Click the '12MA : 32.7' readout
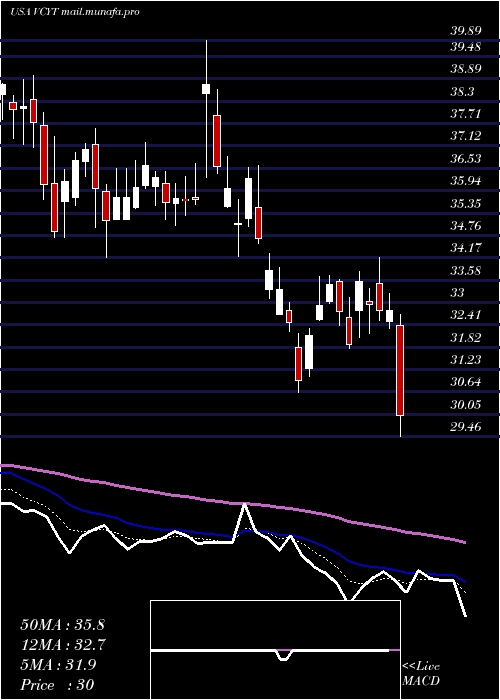The image size is (500, 700). [x=62, y=645]
